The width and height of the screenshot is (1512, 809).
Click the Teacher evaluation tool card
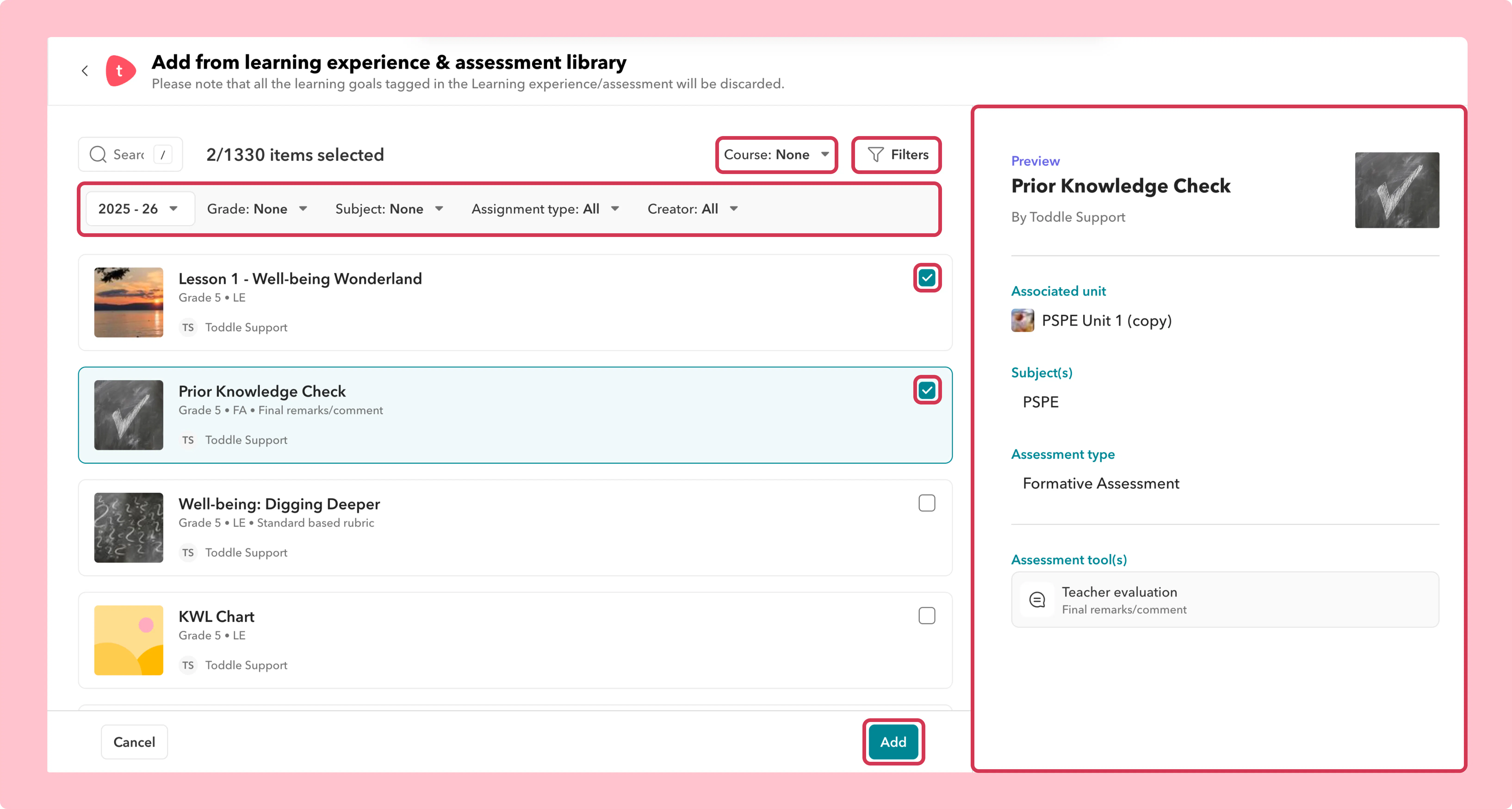[1225, 599]
